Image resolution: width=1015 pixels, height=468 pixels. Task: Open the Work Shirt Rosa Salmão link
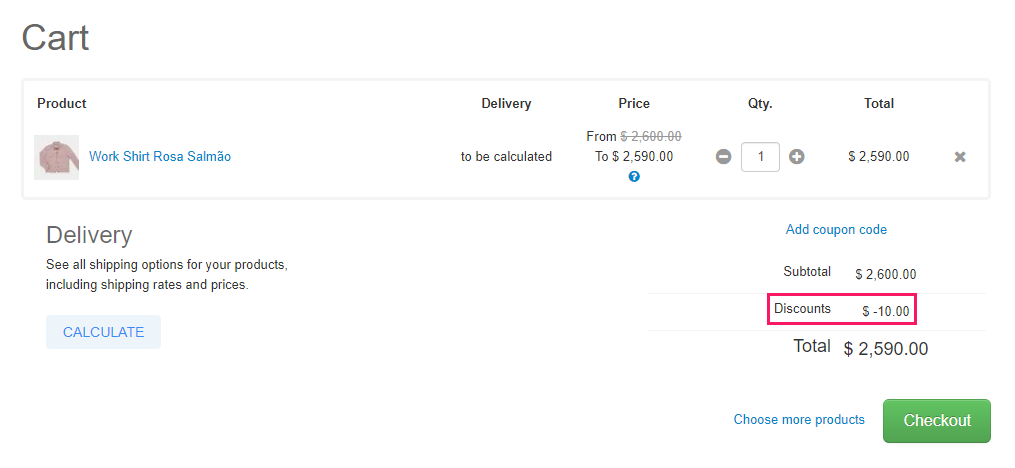click(x=160, y=157)
